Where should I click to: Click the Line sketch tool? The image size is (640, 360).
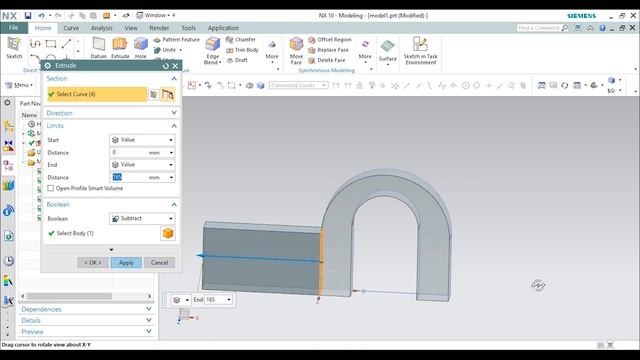click(x=67, y=43)
